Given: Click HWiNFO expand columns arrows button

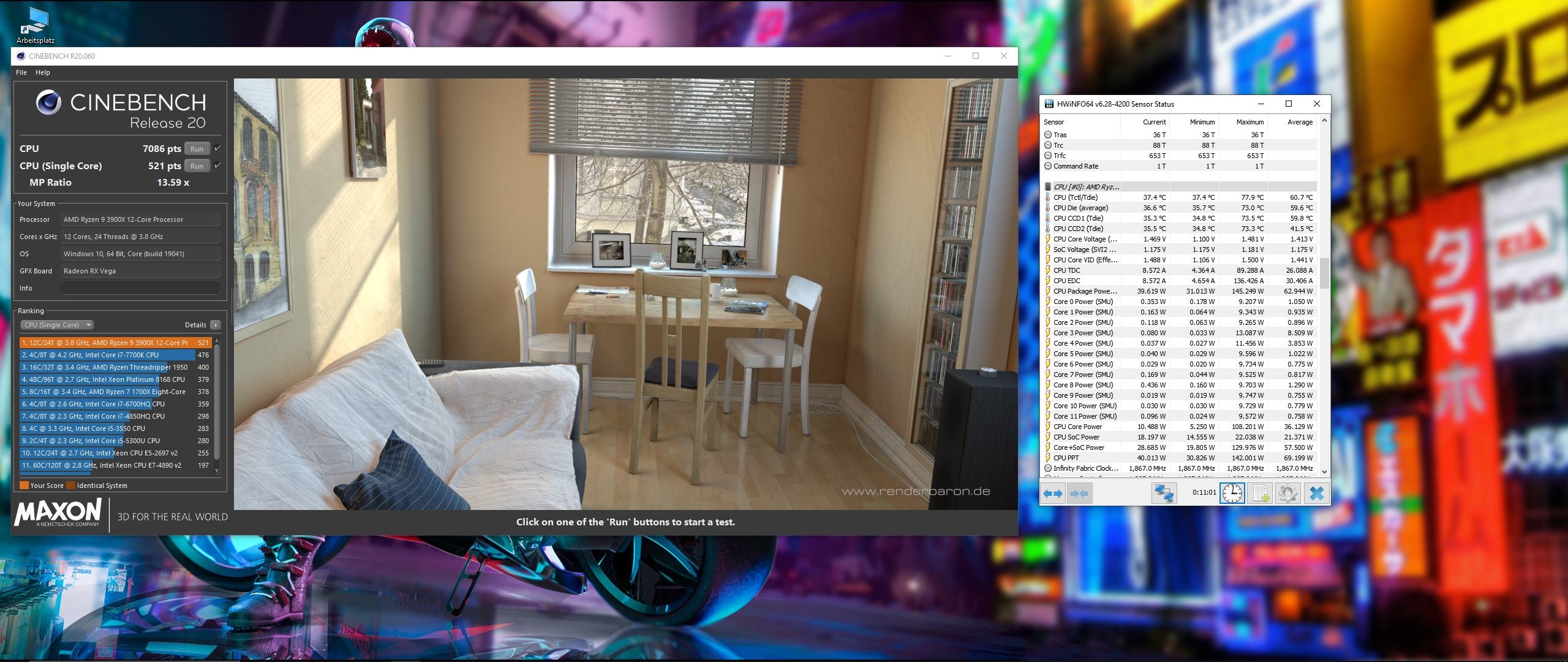Looking at the screenshot, I should [x=1053, y=493].
